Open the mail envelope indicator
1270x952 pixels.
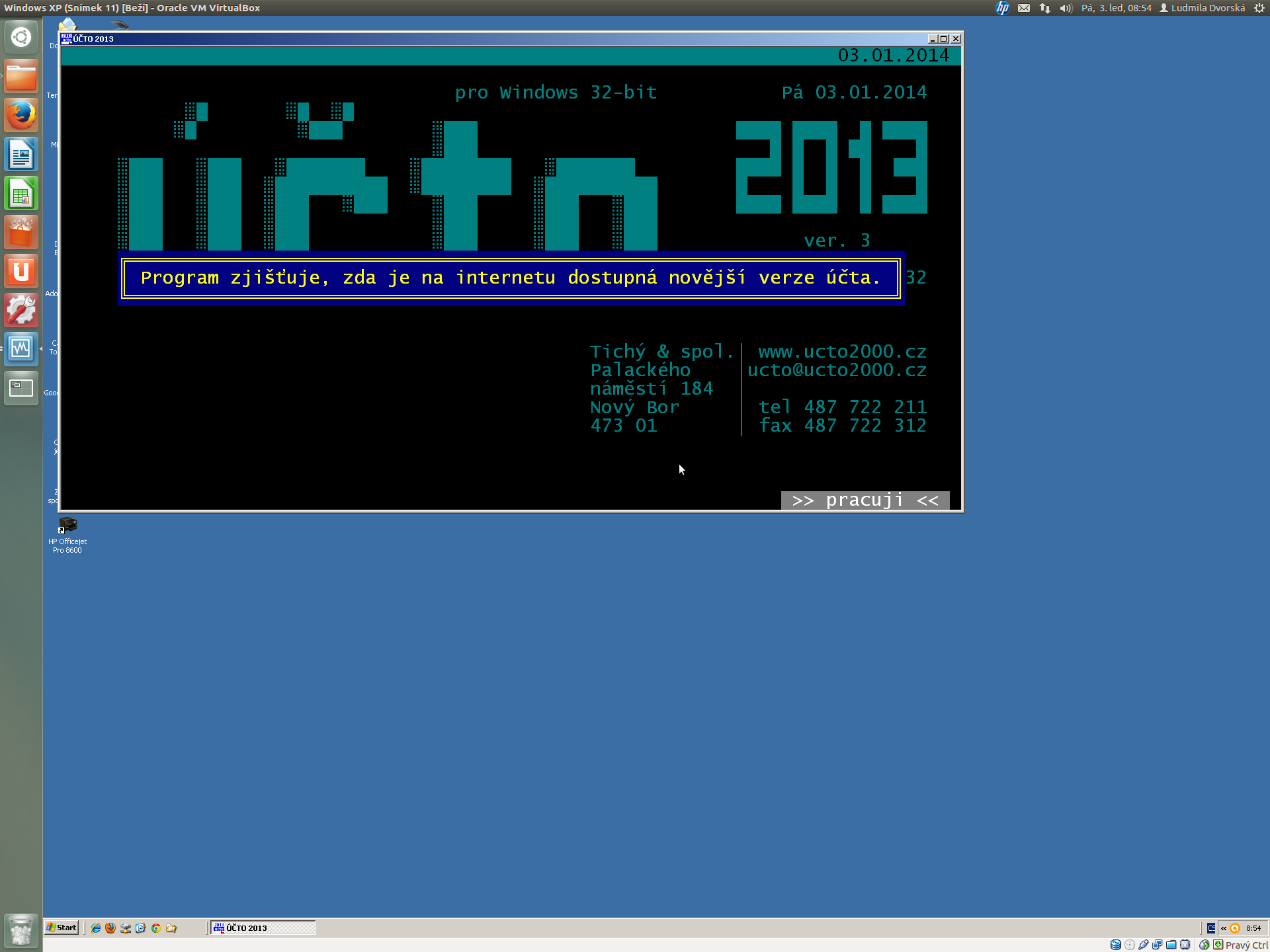tap(1024, 8)
